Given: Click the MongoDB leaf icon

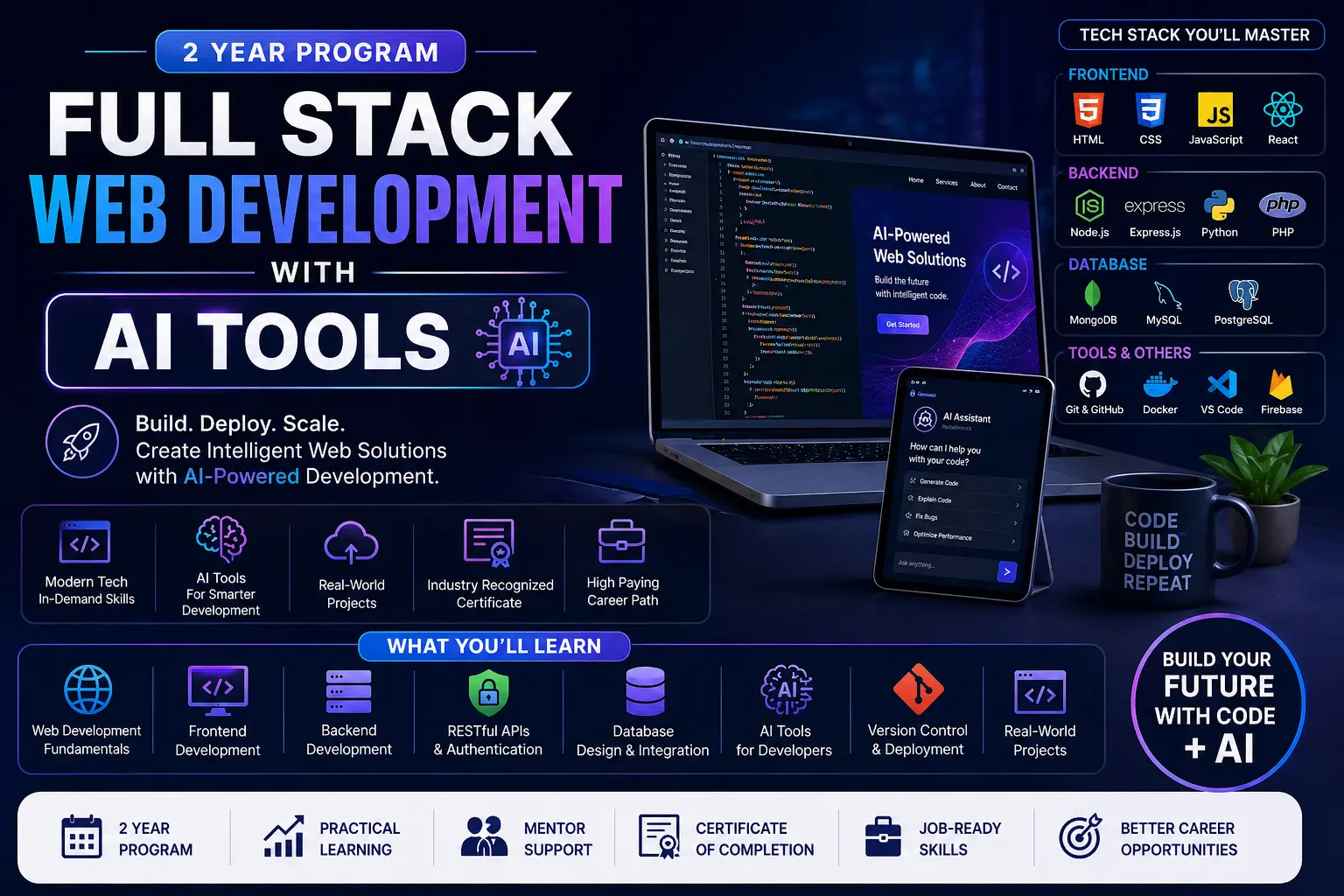Looking at the screenshot, I should coord(1092,295).
